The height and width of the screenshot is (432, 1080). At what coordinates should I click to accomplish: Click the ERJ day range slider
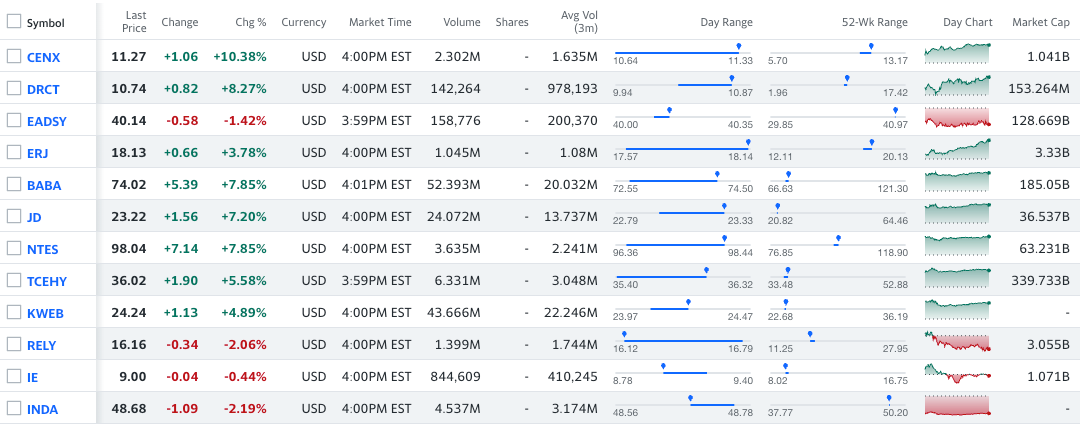pyautogui.click(x=683, y=150)
